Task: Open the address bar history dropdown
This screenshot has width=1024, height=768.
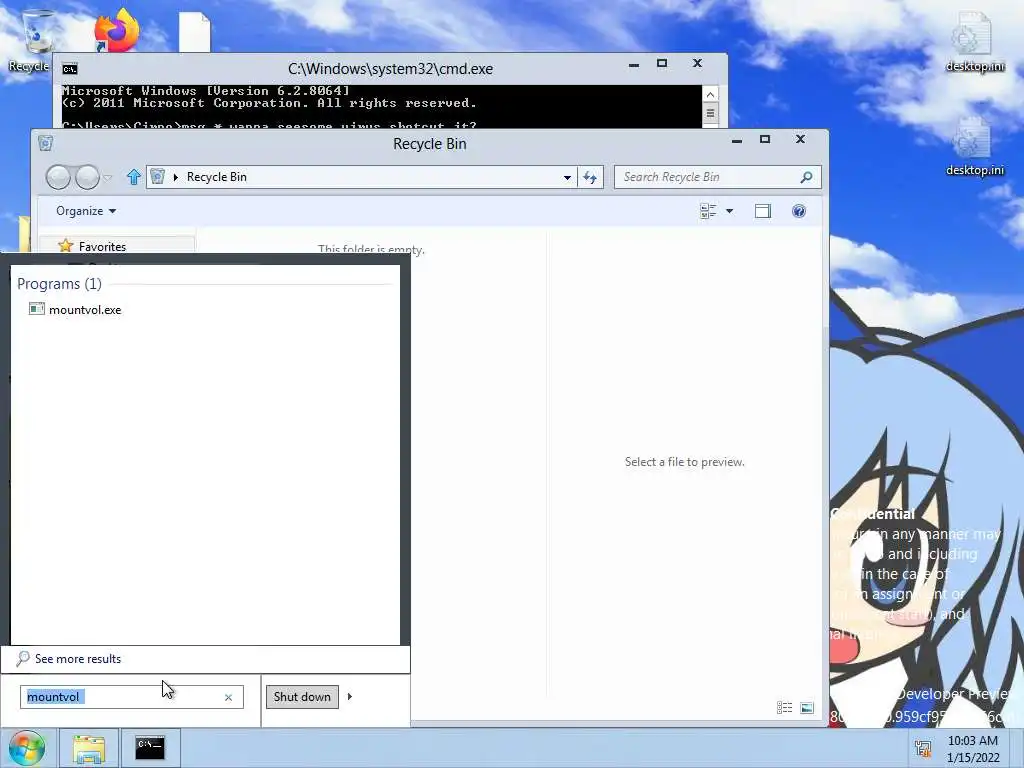Action: click(x=567, y=177)
